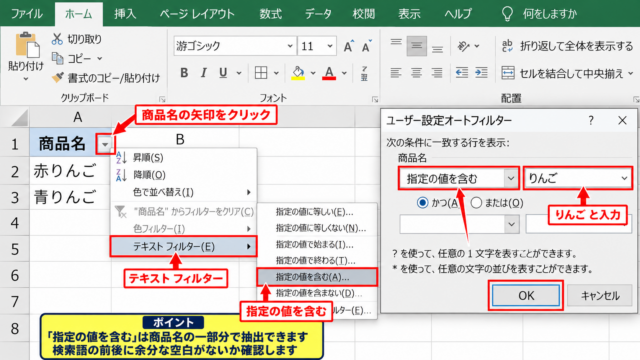This screenshot has width=640, height=360.
Task: Click OK in the autofilter dialog
Action: click(x=526, y=295)
